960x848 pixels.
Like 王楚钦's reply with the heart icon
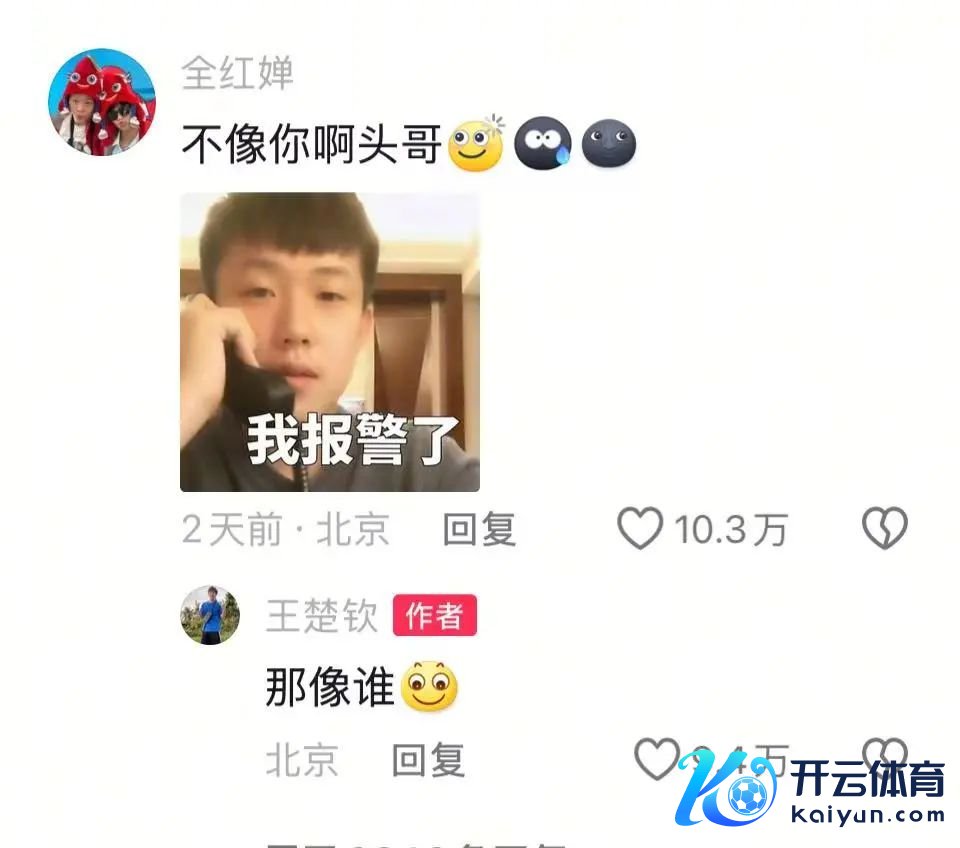click(656, 759)
